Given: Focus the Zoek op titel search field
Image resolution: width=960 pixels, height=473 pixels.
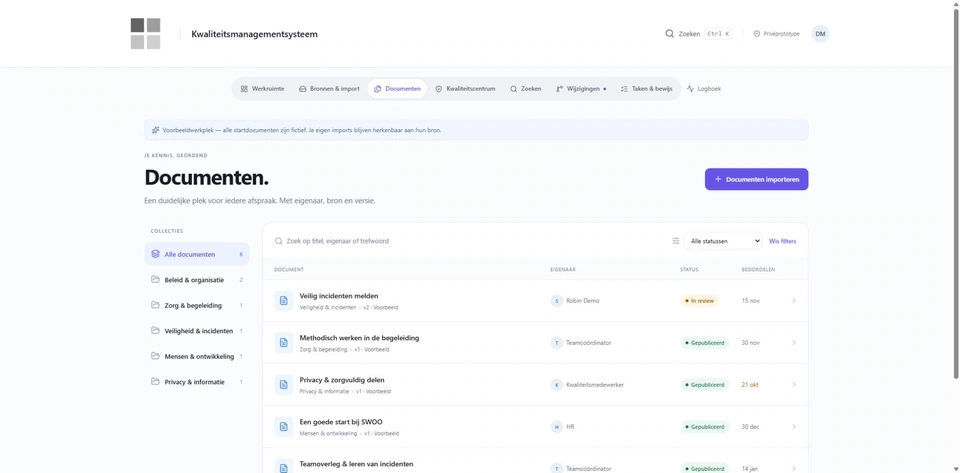Looking at the screenshot, I should click(468, 241).
